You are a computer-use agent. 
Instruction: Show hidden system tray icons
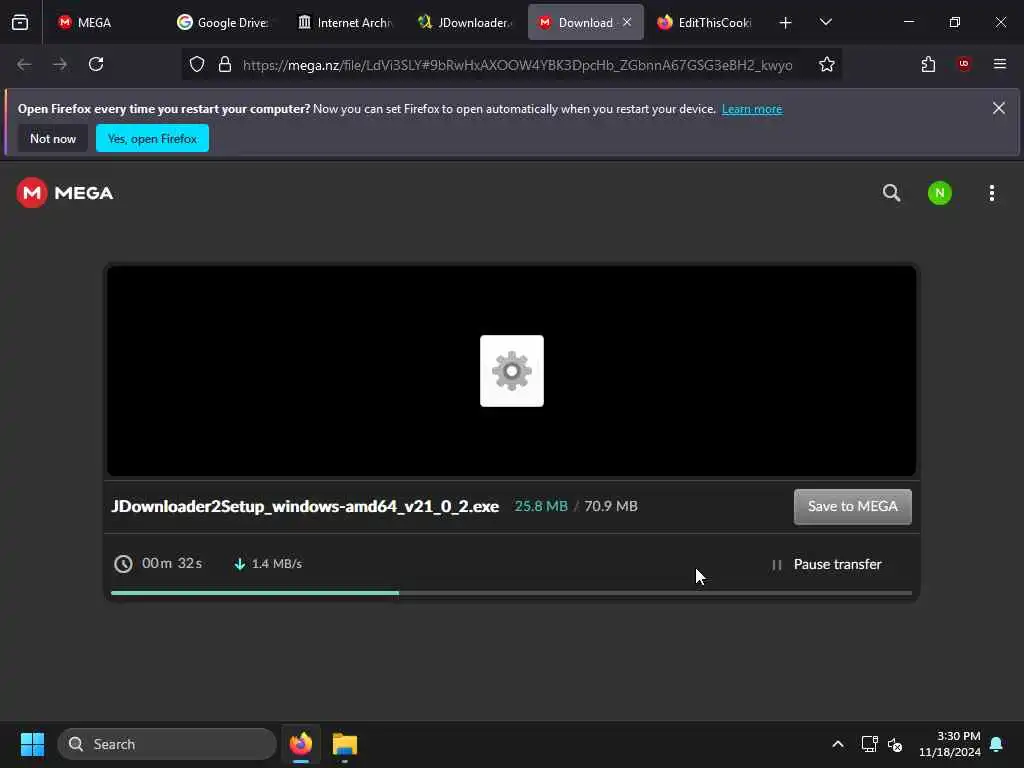[x=838, y=744]
